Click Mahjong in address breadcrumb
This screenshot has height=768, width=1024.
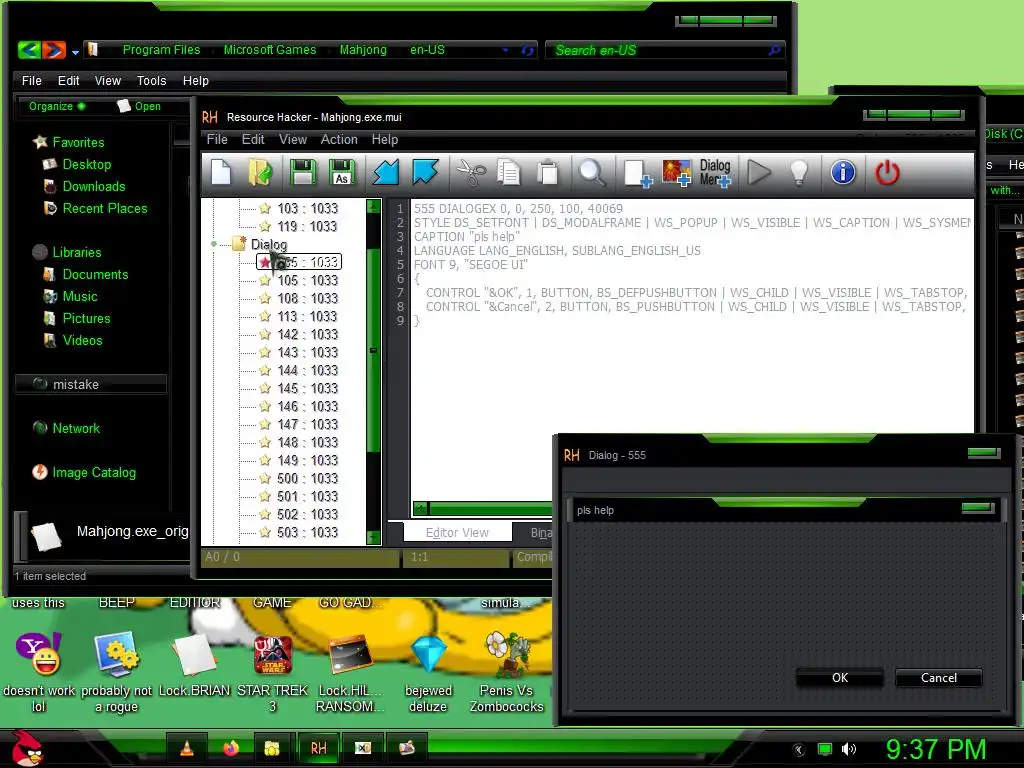pos(363,50)
